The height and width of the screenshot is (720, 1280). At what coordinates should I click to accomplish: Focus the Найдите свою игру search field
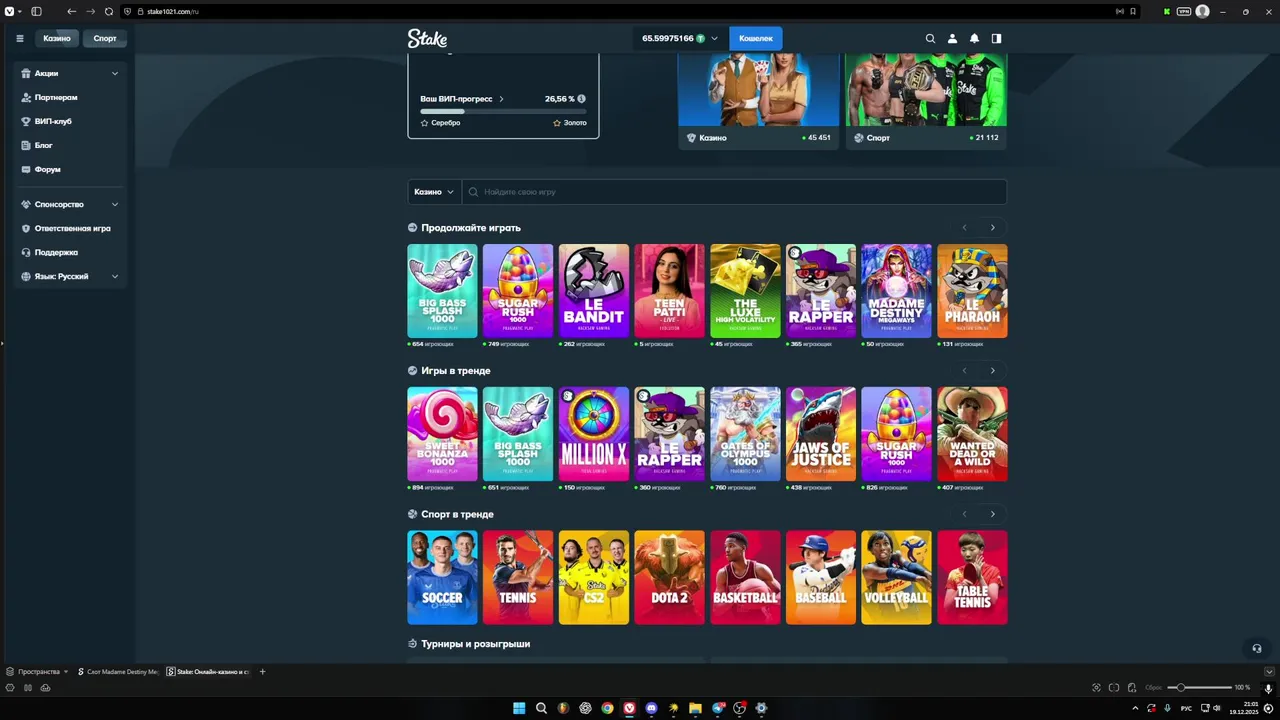coord(735,191)
